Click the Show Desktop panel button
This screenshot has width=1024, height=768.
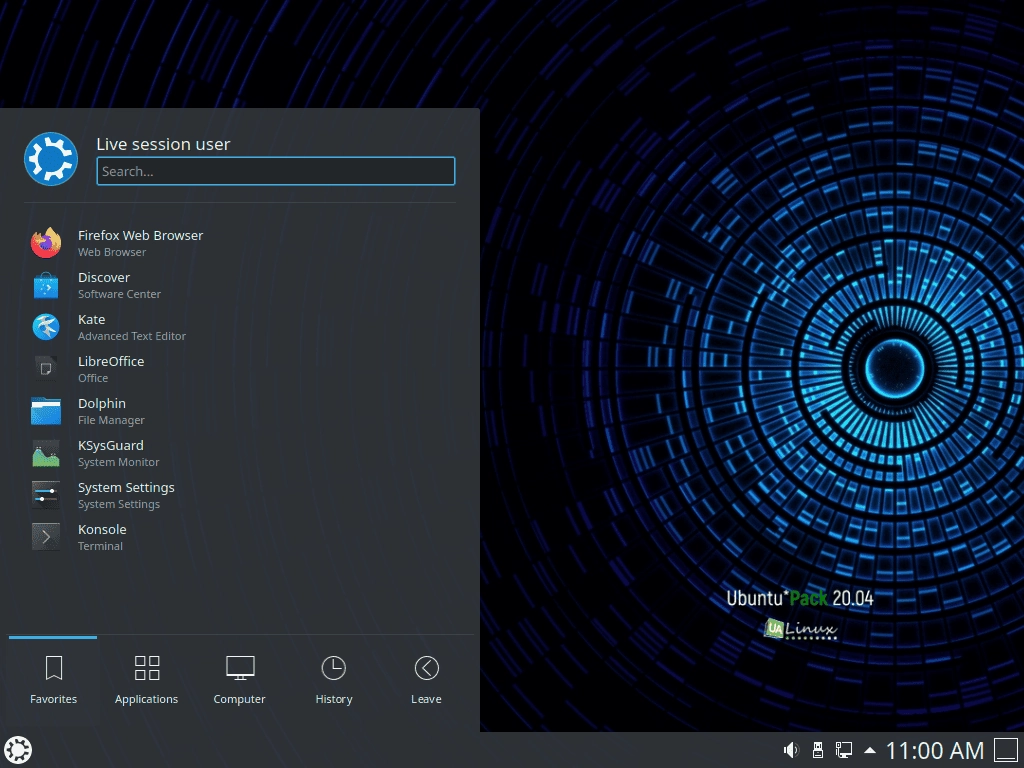coord(1006,750)
